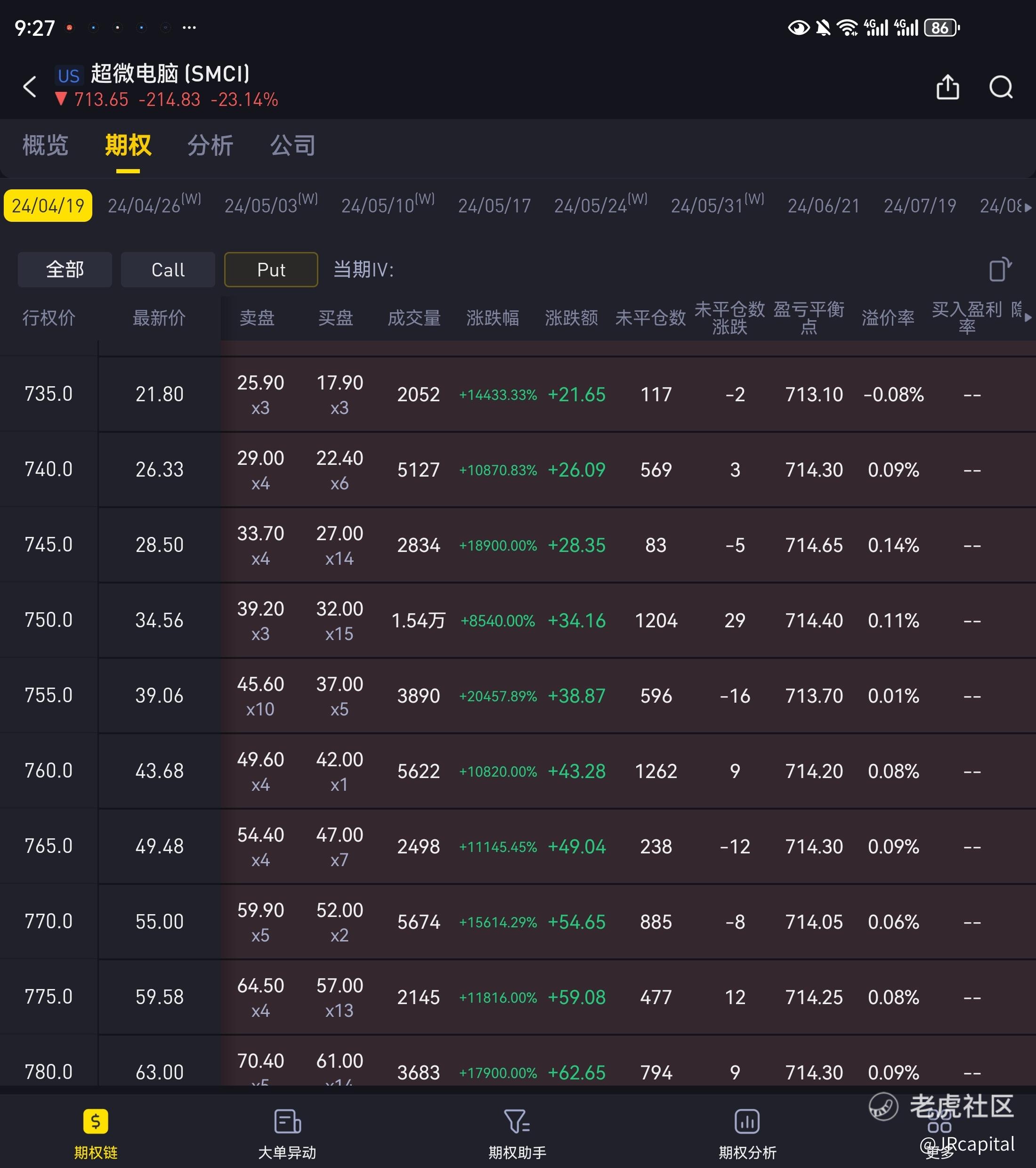1036x1168 pixels.
Task: Tap the back arrow icon
Action: pyautogui.click(x=30, y=87)
